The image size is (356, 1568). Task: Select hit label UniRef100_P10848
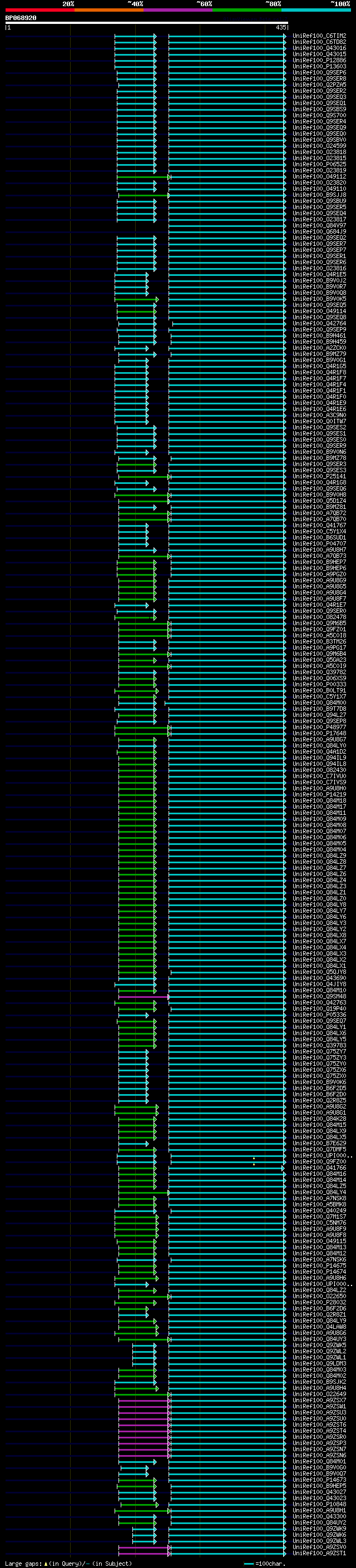319,1504
